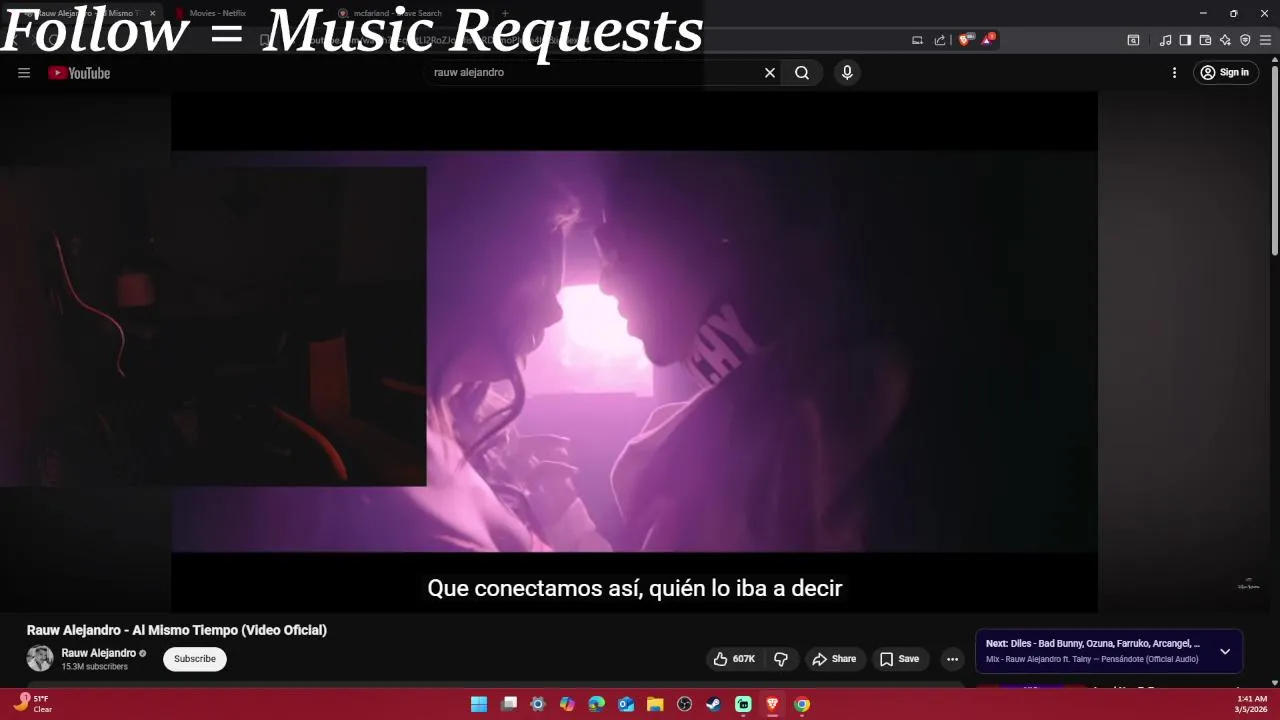The width and height of the screenshot is (1280, 720).
Task: Save the video to a playlist
Action: pyautogui.click(x=899, y=659)
